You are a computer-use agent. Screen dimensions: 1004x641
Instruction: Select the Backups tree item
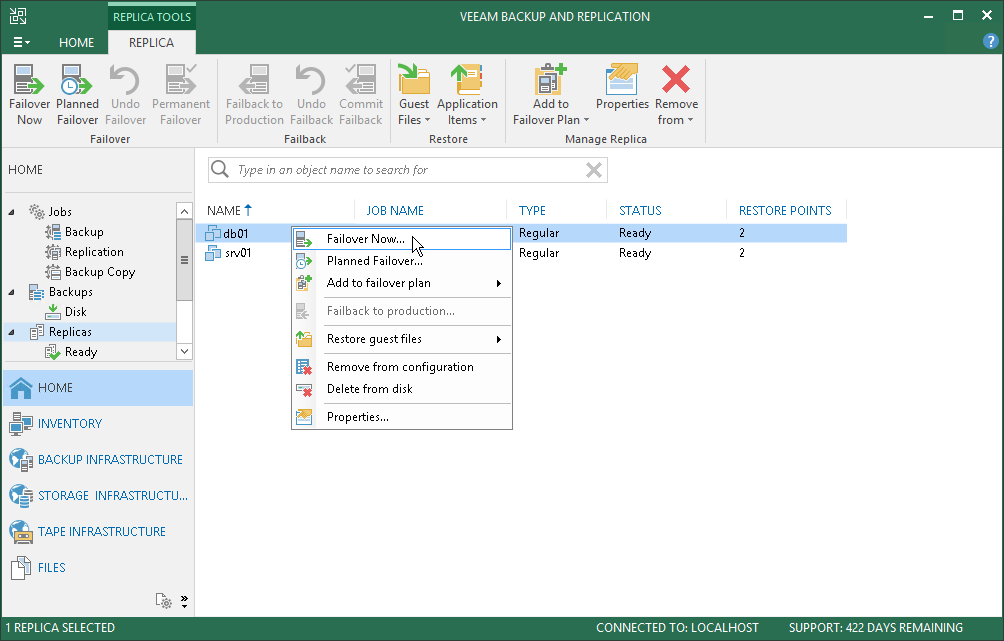click(x=61, y=292)
